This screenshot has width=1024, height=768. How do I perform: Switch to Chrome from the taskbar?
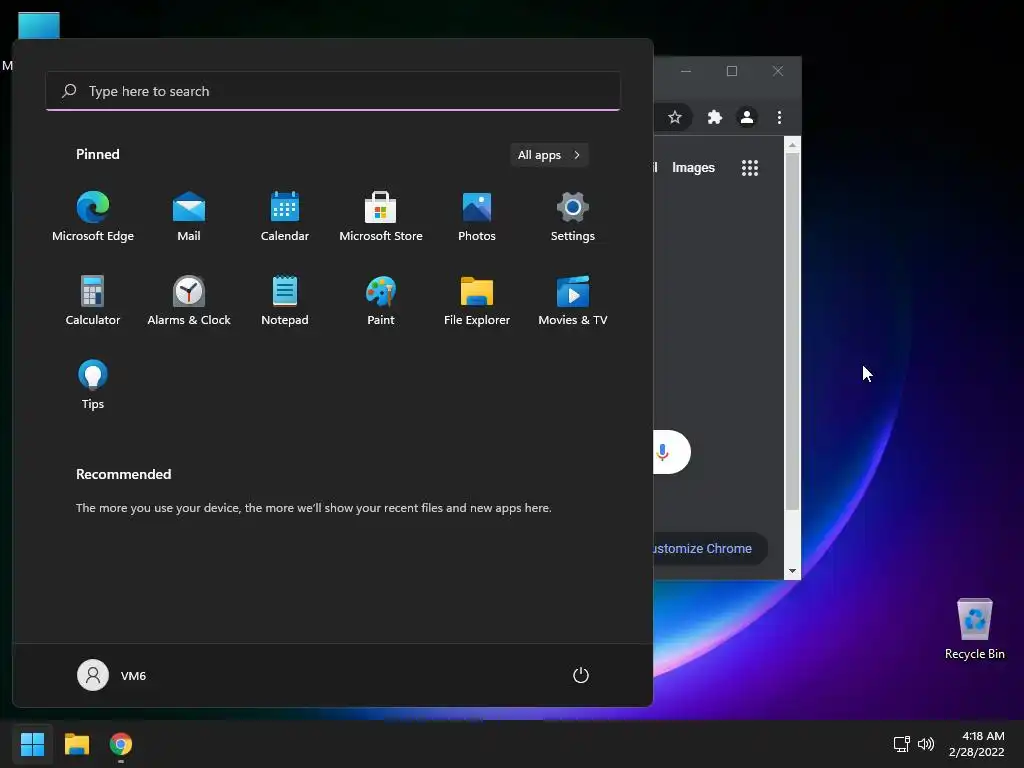pos(121,744)
